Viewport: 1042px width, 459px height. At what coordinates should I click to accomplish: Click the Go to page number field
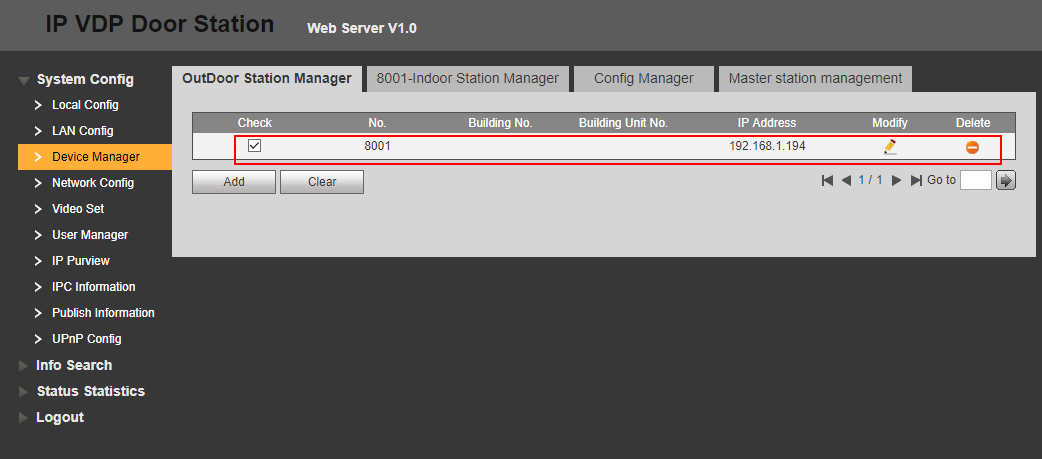[x=975, y=181]
